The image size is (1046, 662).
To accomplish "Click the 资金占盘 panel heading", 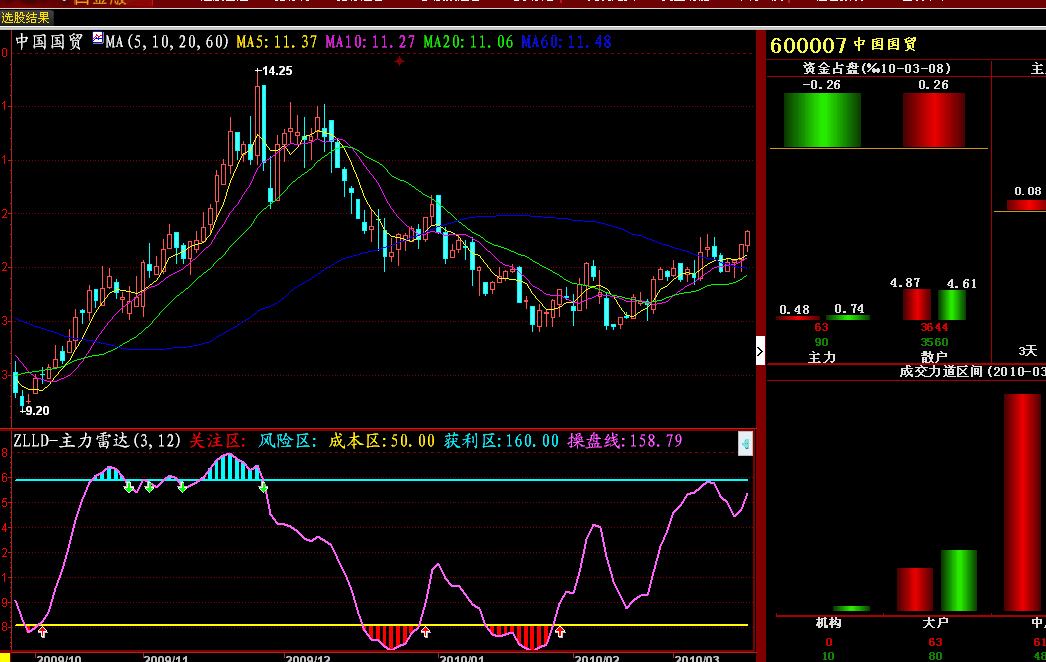I will (877, 68).
